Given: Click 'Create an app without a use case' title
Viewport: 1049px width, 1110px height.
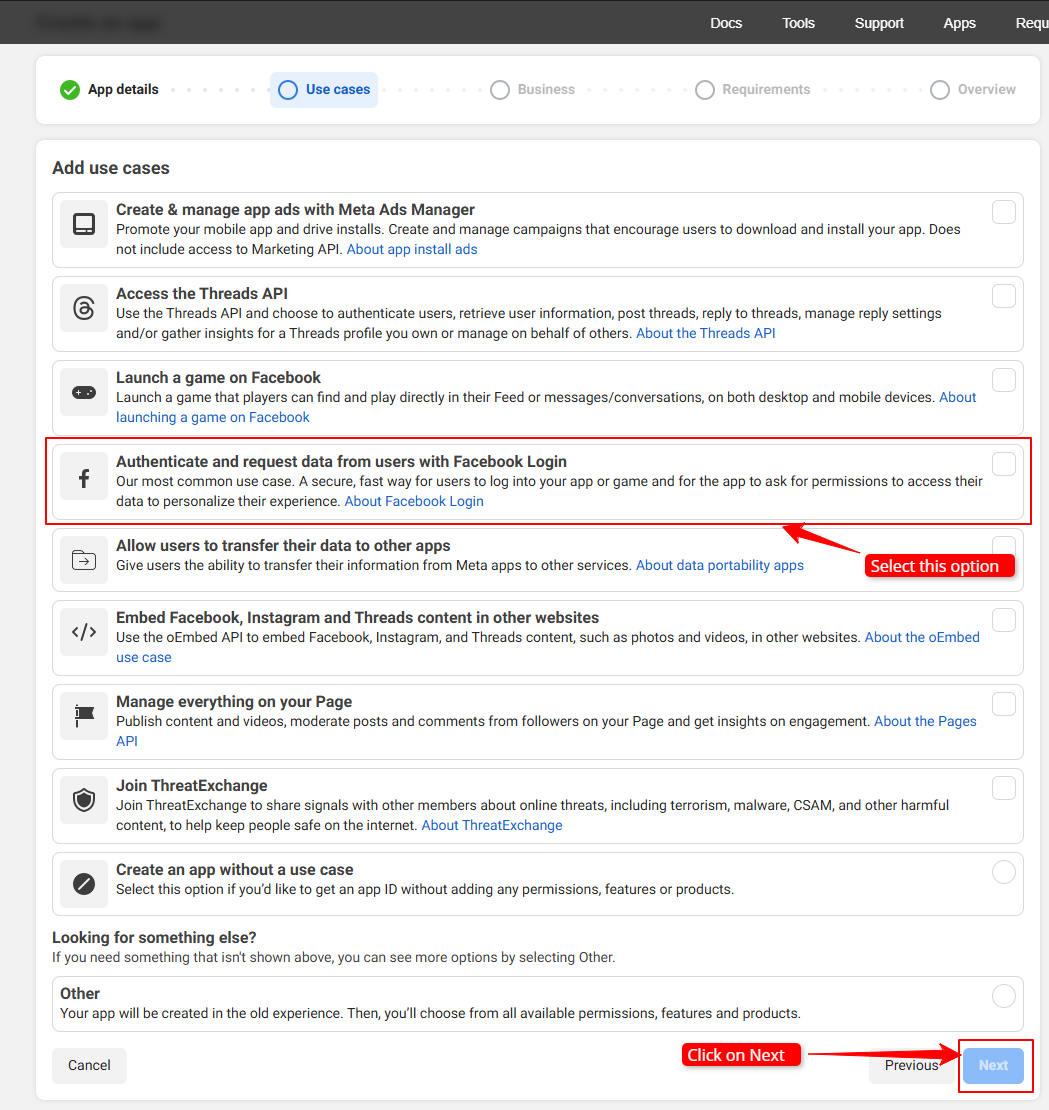Looking at the screenshot, I should (x=235, y=869).
